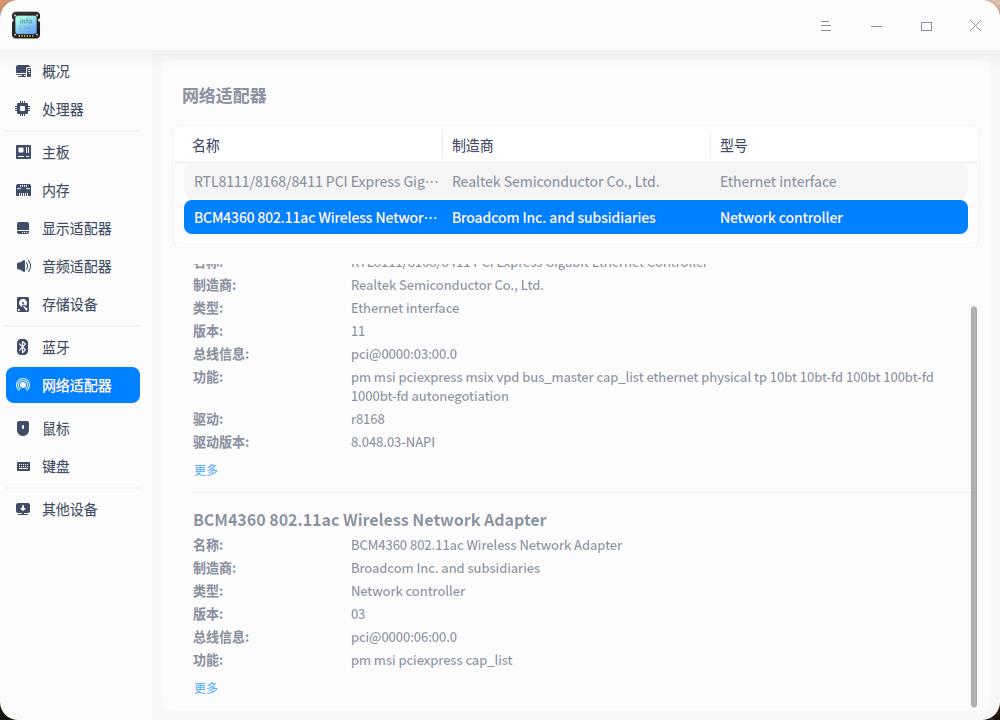Click the 键盘 keyboard icon

[x=23, y=466]
